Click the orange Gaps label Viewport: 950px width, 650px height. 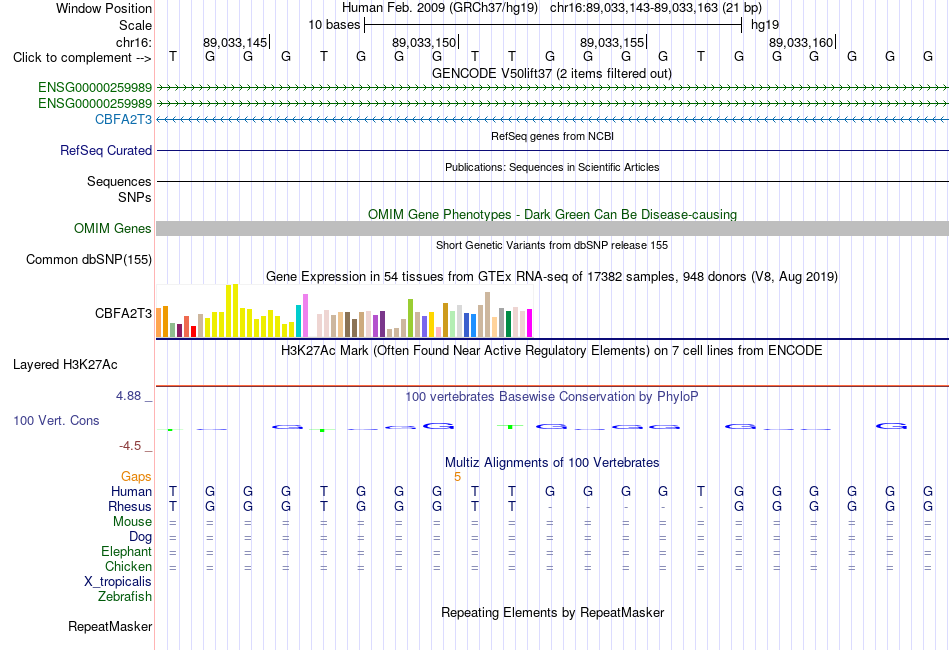(136, 477)
